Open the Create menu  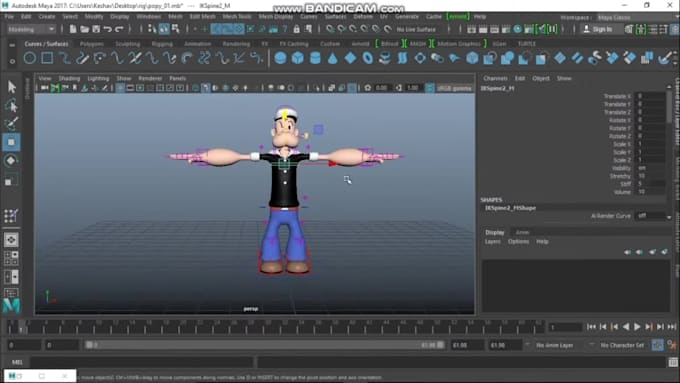pos(47,16)
